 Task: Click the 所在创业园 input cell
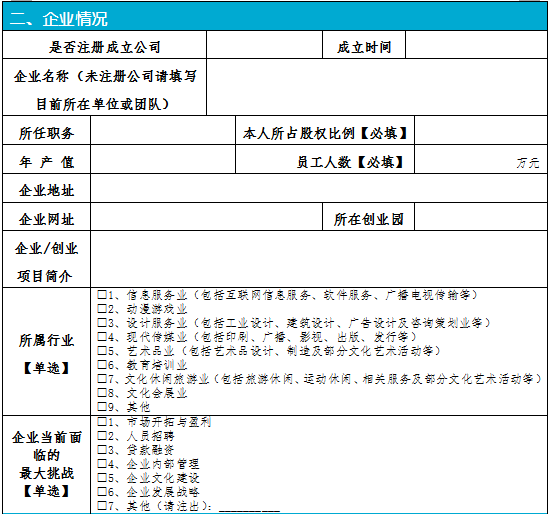(x=481, y=217)
